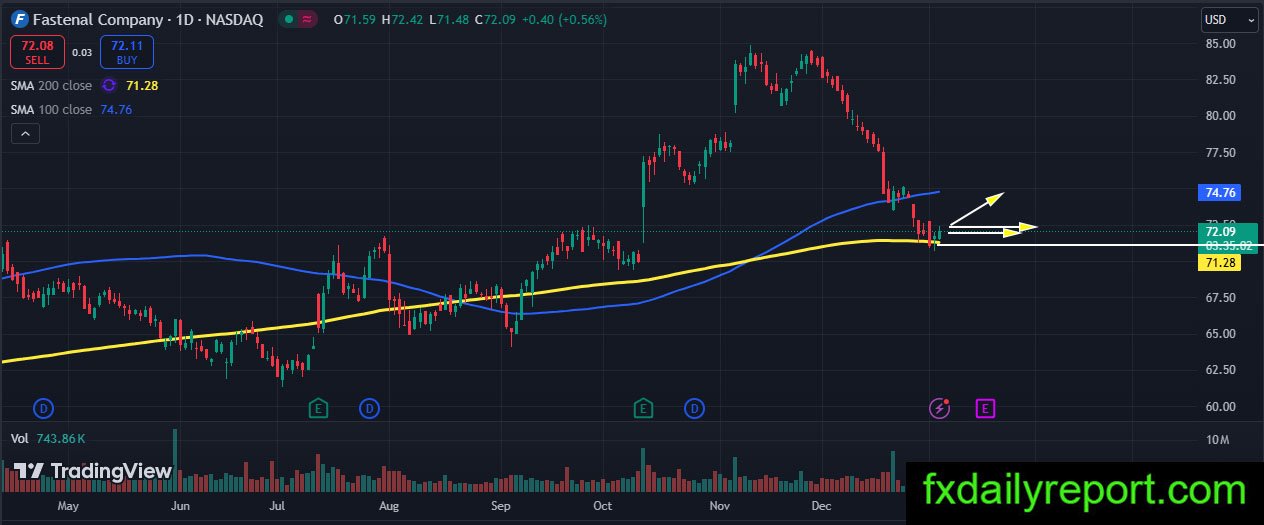Click the SMA 200 loading refresh icon
Image resolution: width=1264 pixels, height=525 pixels.
pos(109,86)
